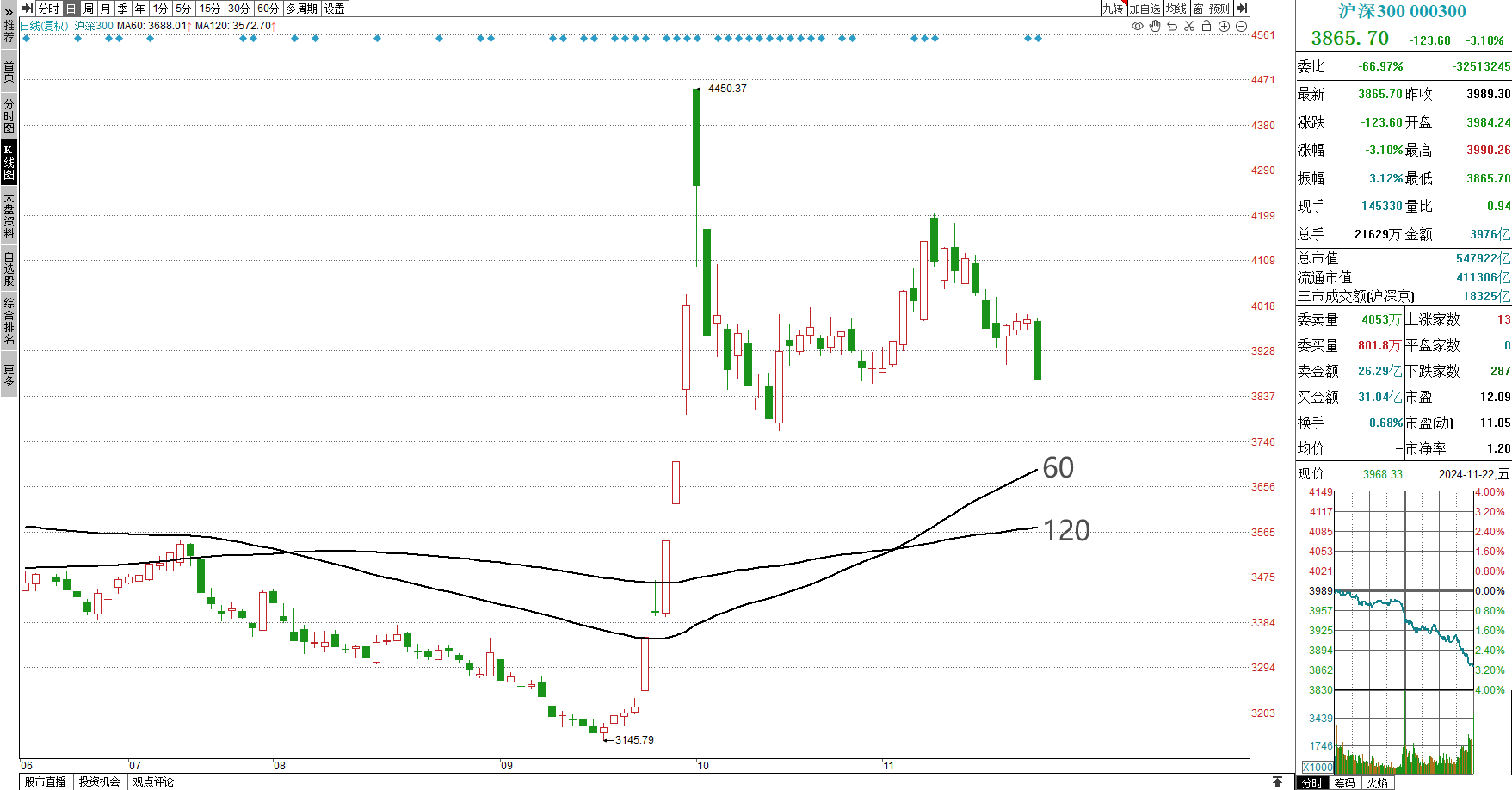Select 火焰 tab in bottom-right panel

point(1378,782)
